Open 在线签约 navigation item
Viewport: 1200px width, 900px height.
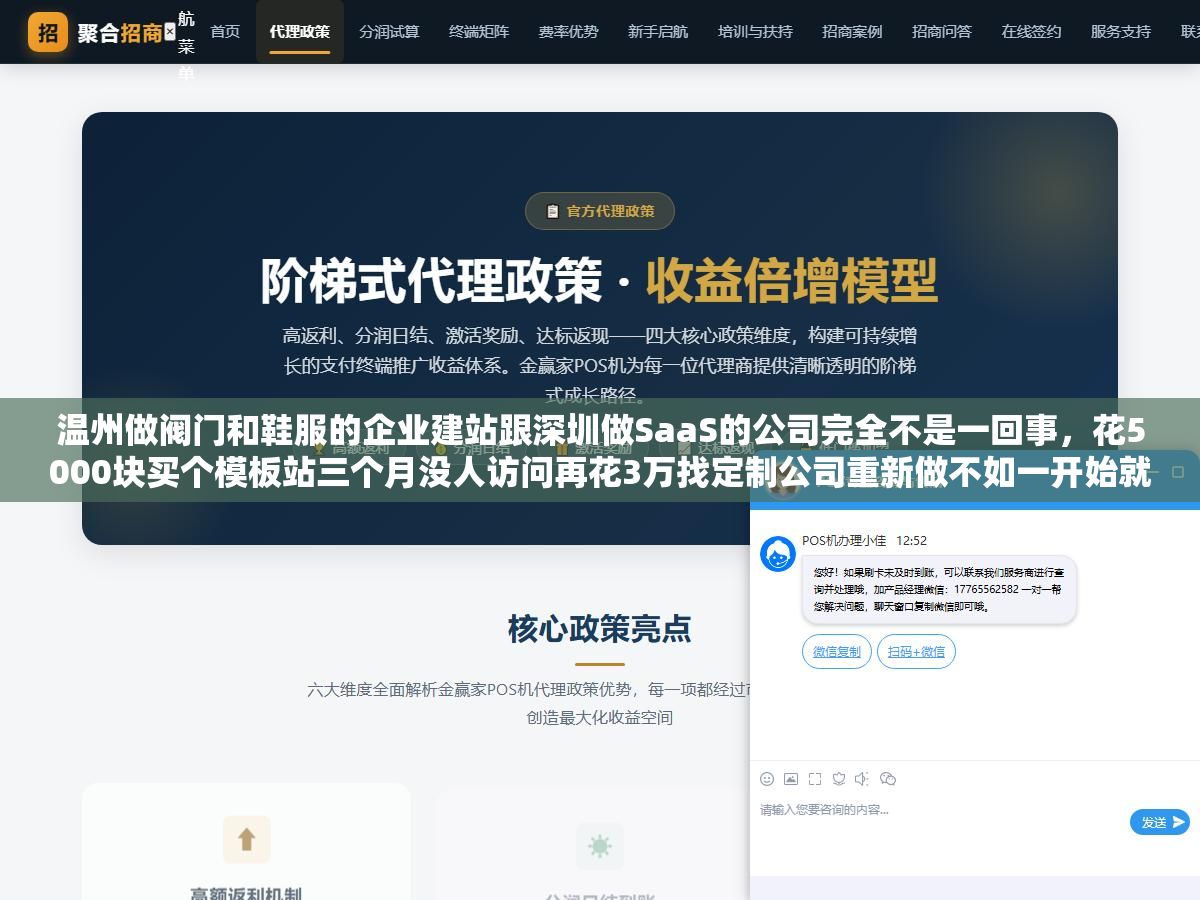(1031, 32)
